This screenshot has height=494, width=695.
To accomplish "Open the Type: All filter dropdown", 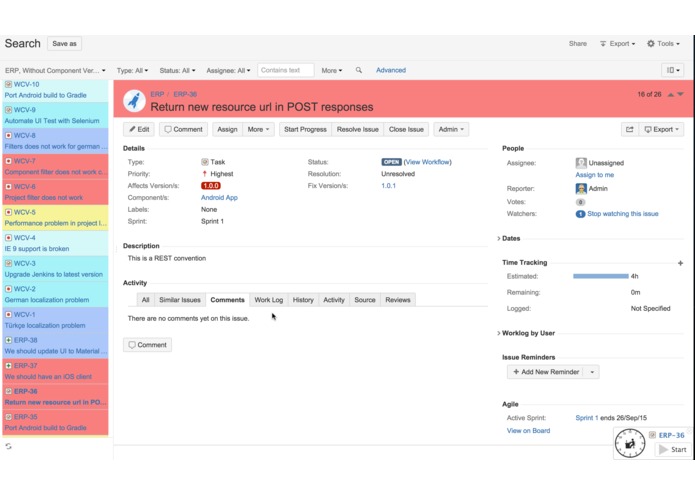I will pos(132,70).
